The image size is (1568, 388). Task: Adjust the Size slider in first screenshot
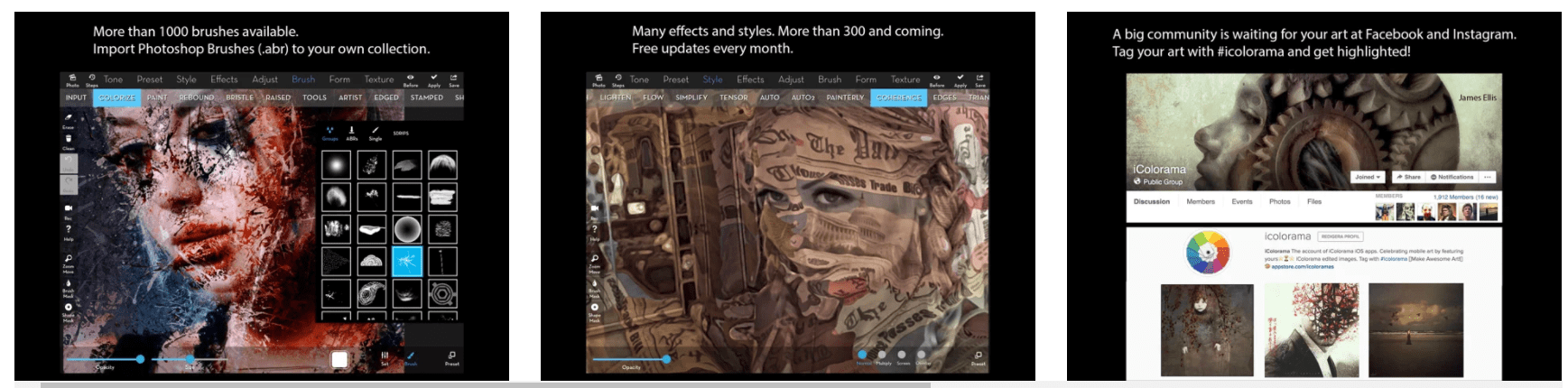[191, 359]
